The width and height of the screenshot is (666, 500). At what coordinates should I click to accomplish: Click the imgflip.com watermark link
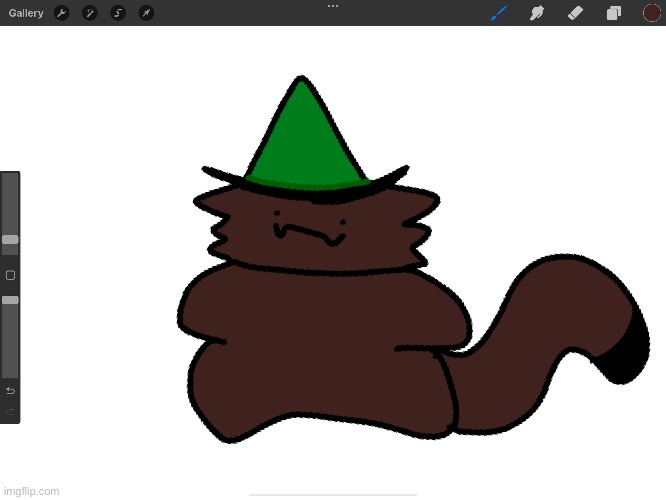point(32,491)
